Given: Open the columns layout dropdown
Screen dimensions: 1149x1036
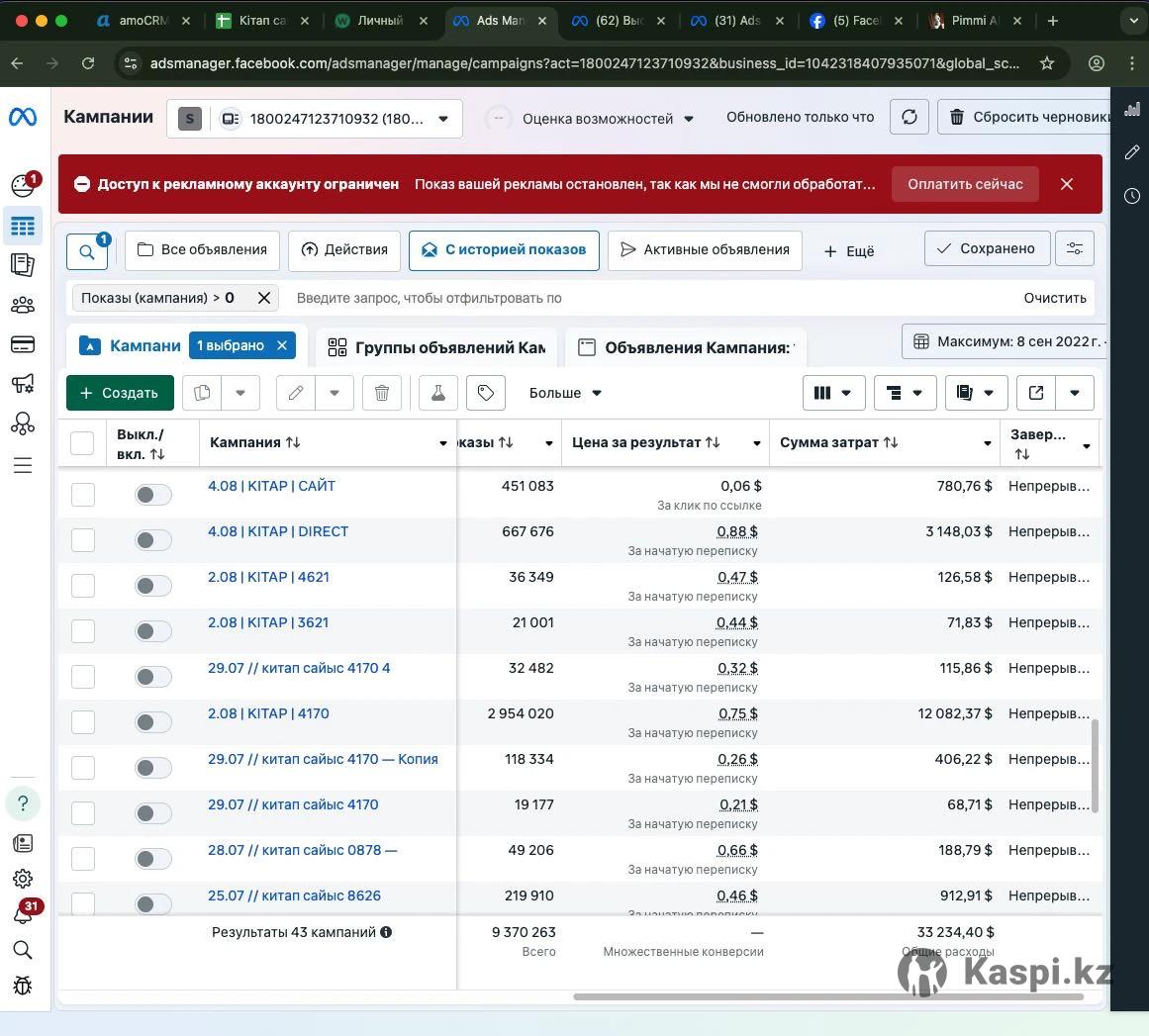Looking at the screenshot, I should [833, 393].
